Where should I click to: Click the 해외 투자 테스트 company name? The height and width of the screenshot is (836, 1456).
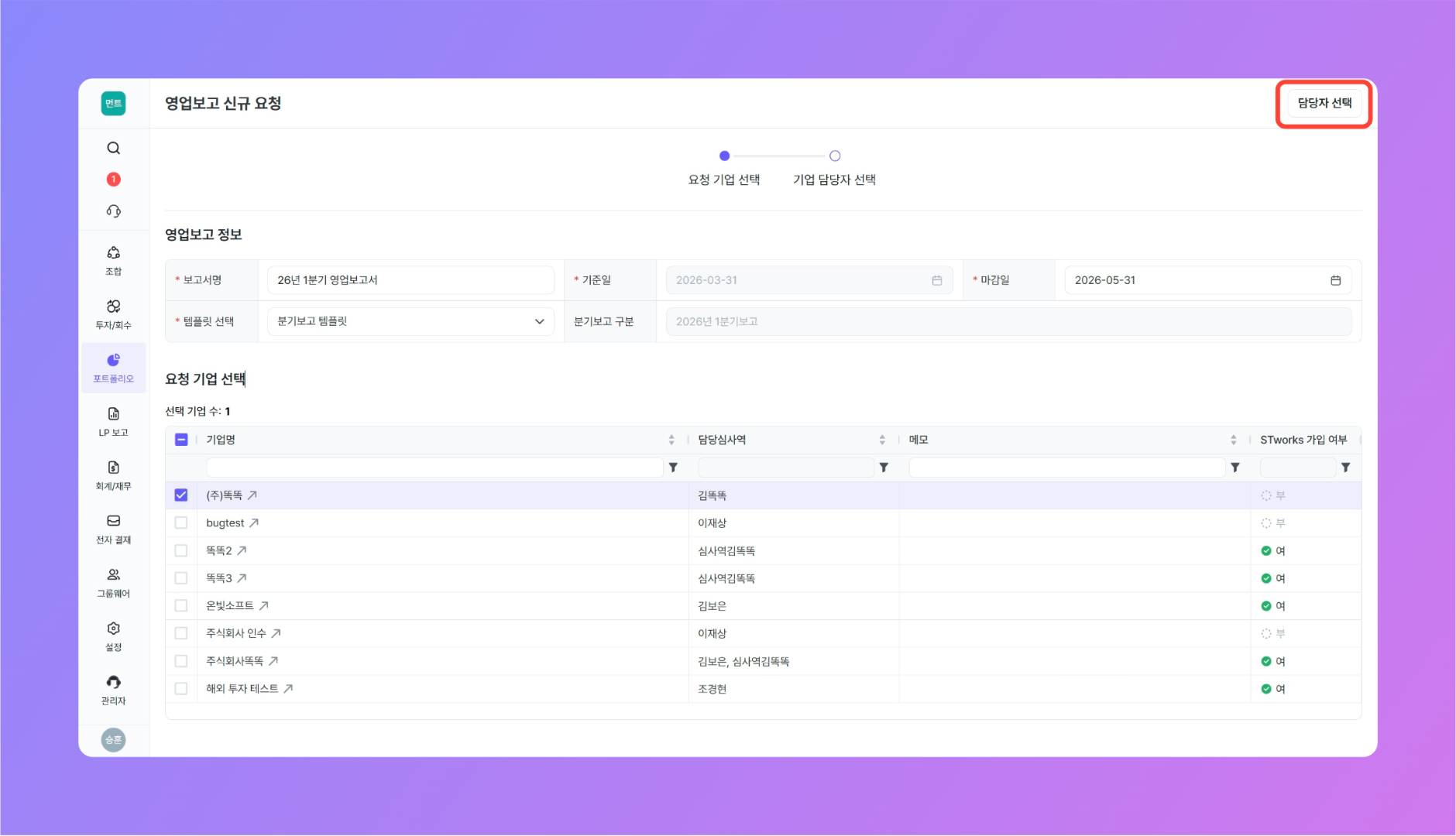[242, 689]
